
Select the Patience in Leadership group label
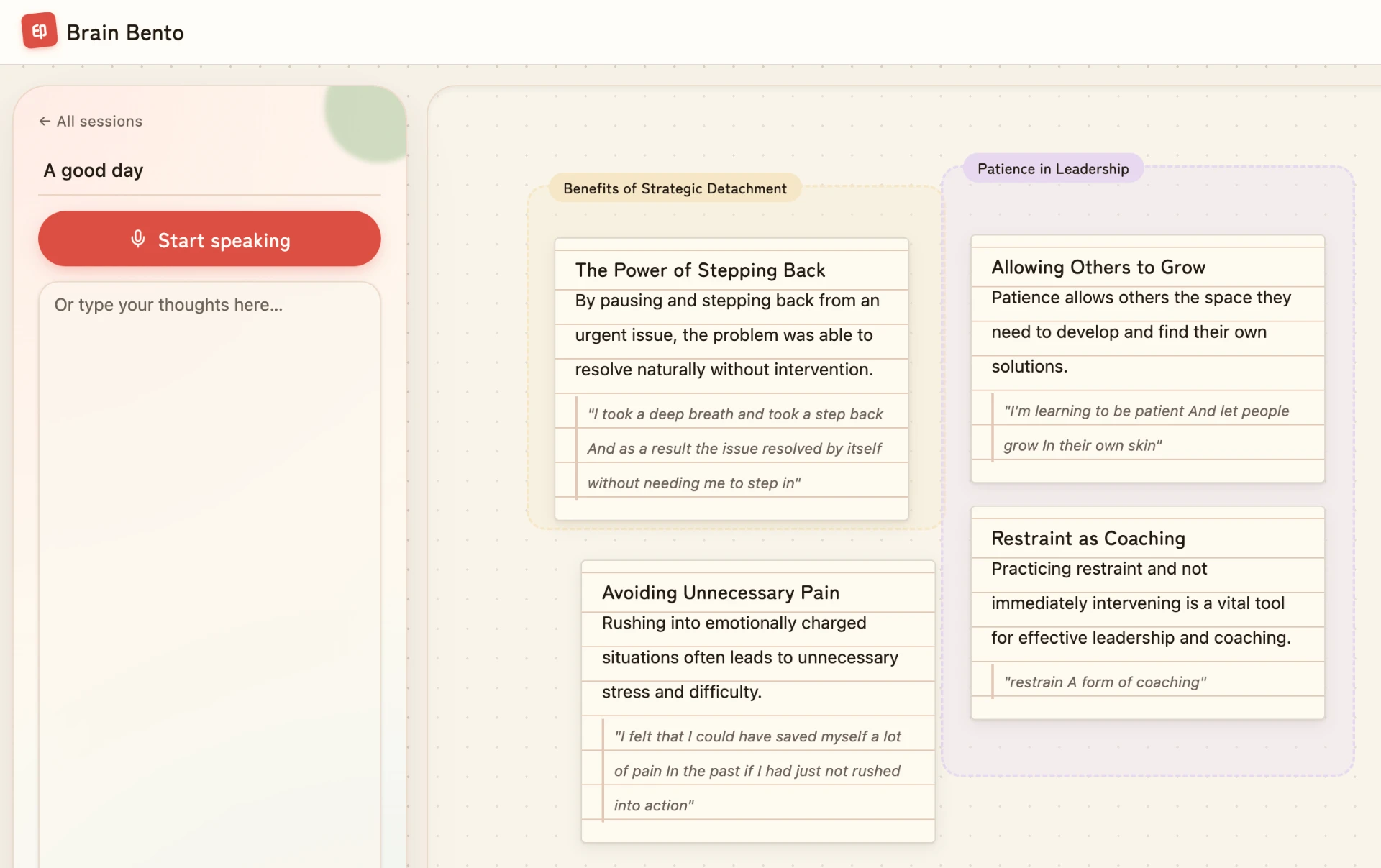click(x=1053, y=169)
